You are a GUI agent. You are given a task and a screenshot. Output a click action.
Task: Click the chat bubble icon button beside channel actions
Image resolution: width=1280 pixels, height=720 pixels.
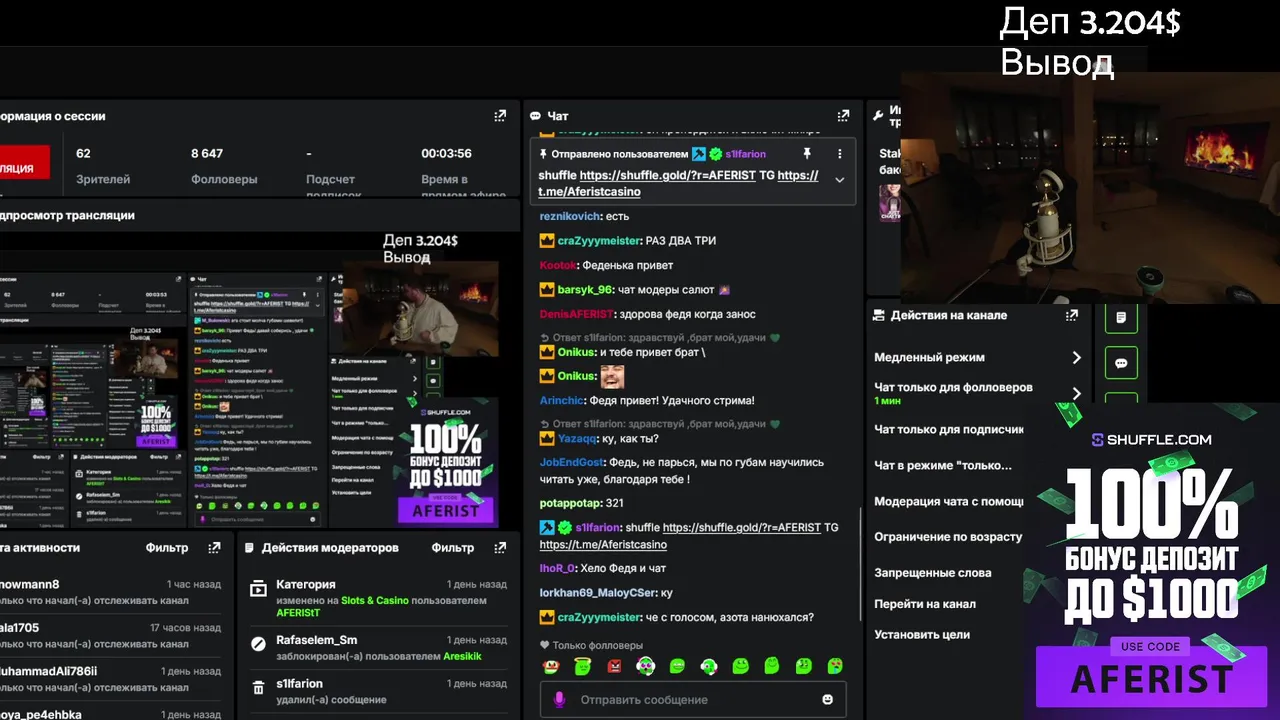[1121, 363]
